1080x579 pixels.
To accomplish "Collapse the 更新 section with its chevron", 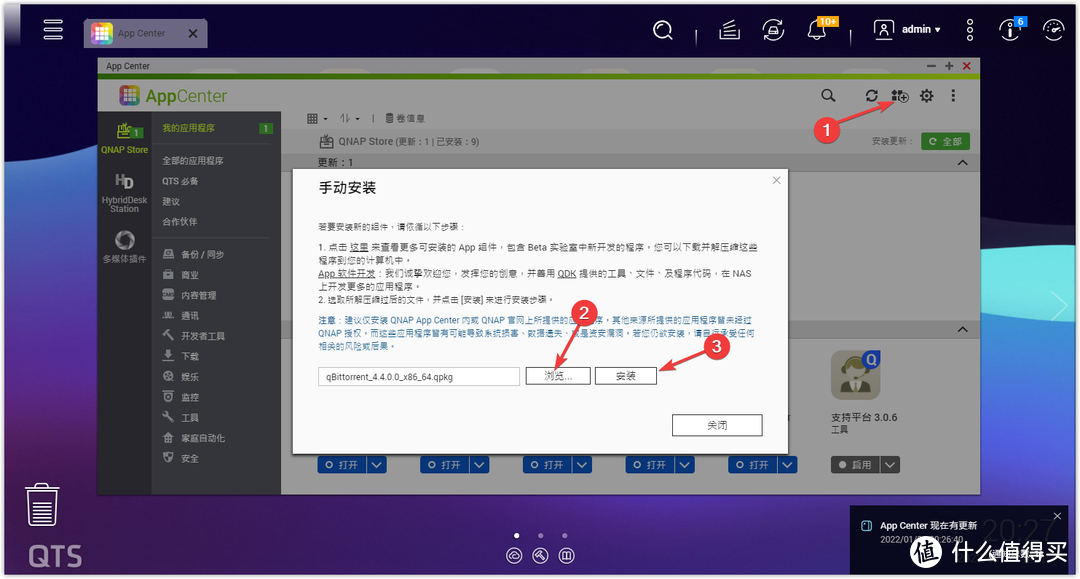I will coord(962,161).
